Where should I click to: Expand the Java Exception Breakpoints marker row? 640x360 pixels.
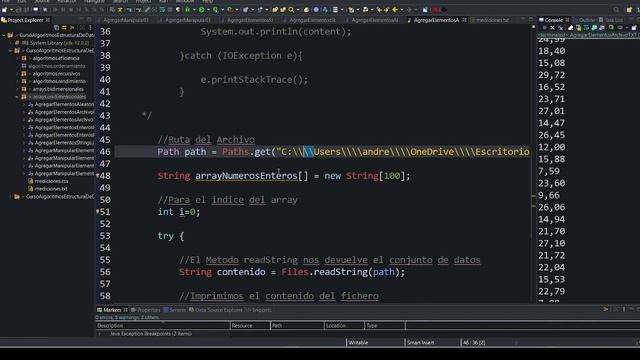[x=100, y=334]
